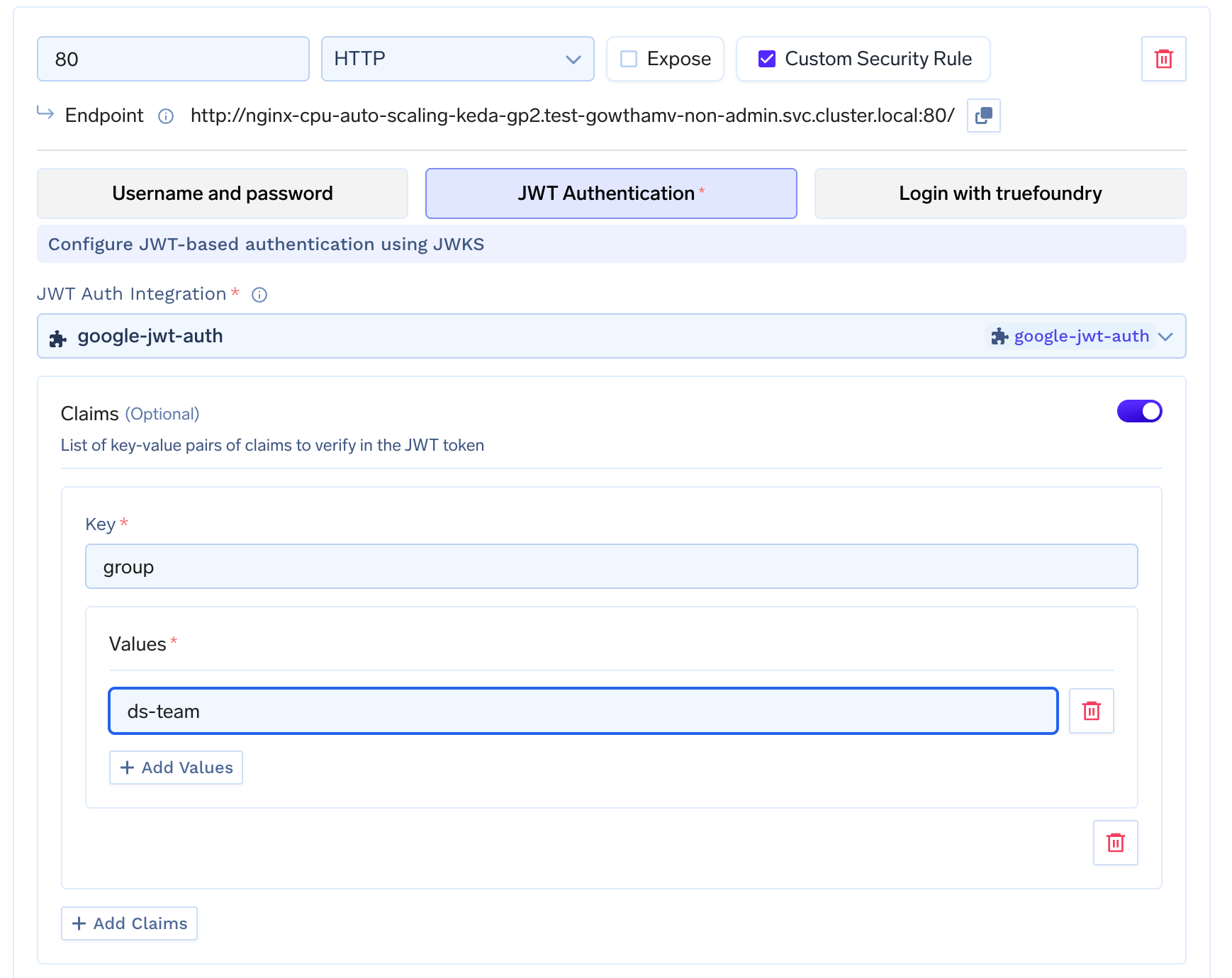Toggle the Claims optional switch off
Viewport: 1232px width, 978px height.
tap(1139, 411)
